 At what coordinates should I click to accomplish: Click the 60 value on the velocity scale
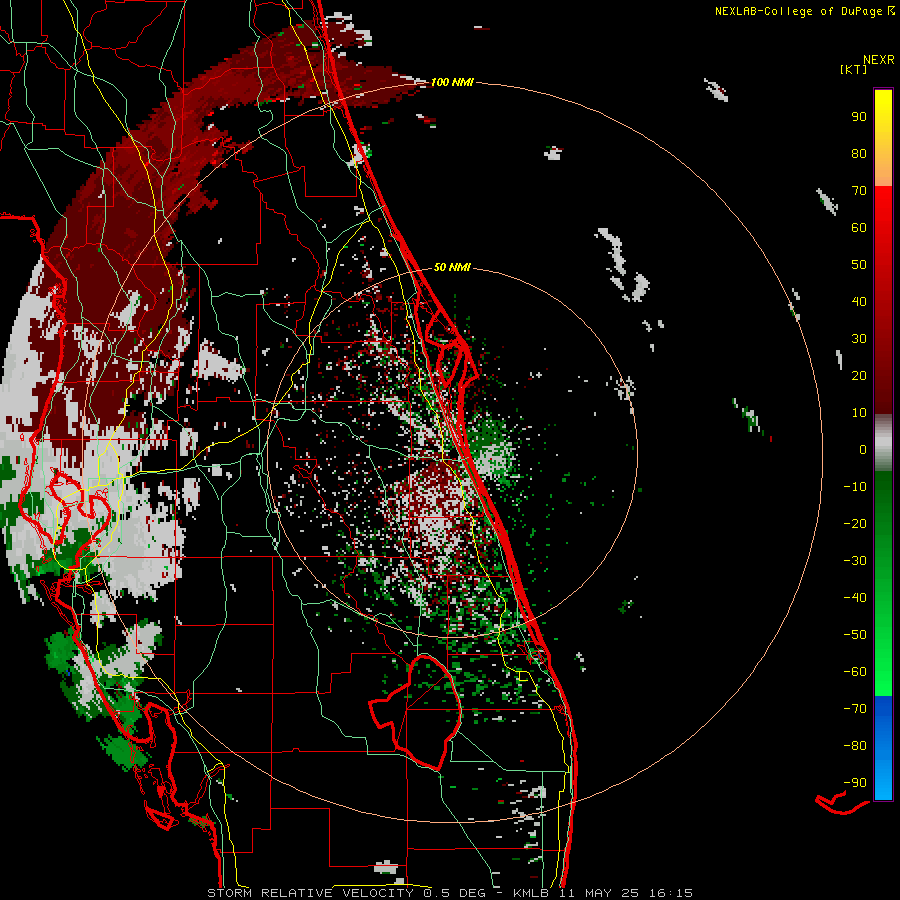pos(859,227)
